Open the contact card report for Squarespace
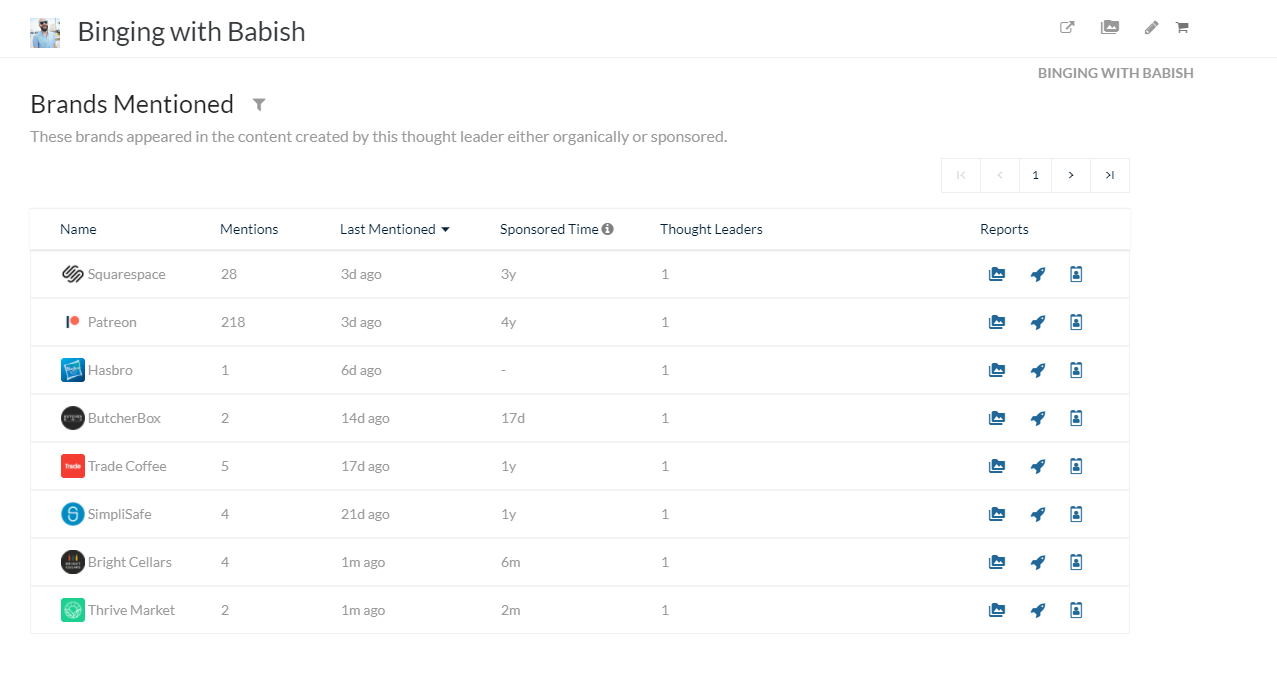 [x=1076, y=274]
